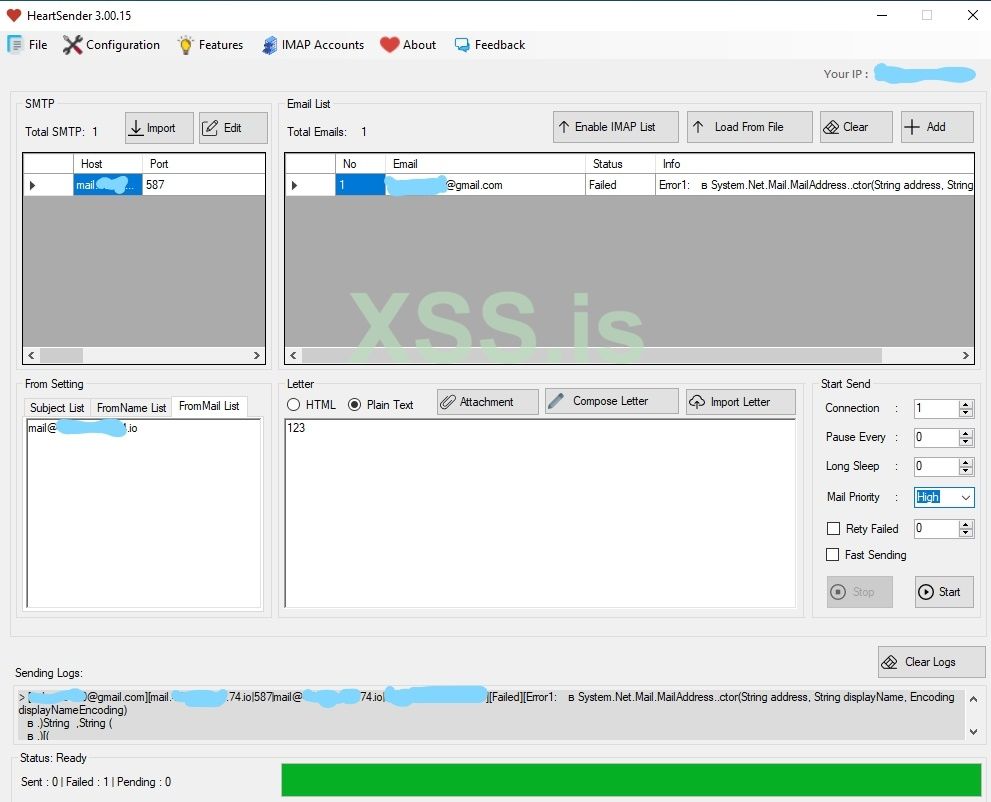Clear the sending logs
991x802 pixels.
coord(931,662)
